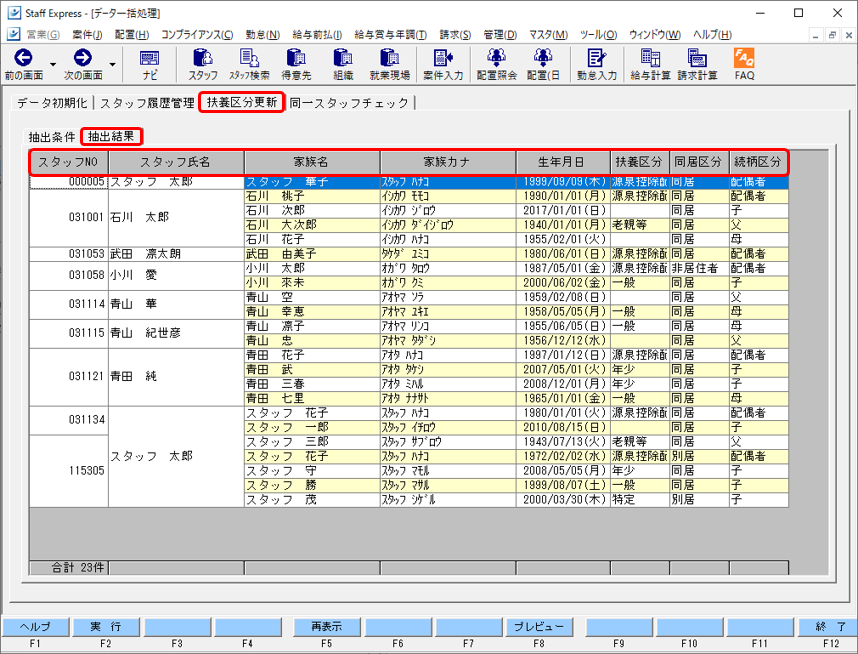
Task: Open the 請求(S) menu
Action: 455,35
